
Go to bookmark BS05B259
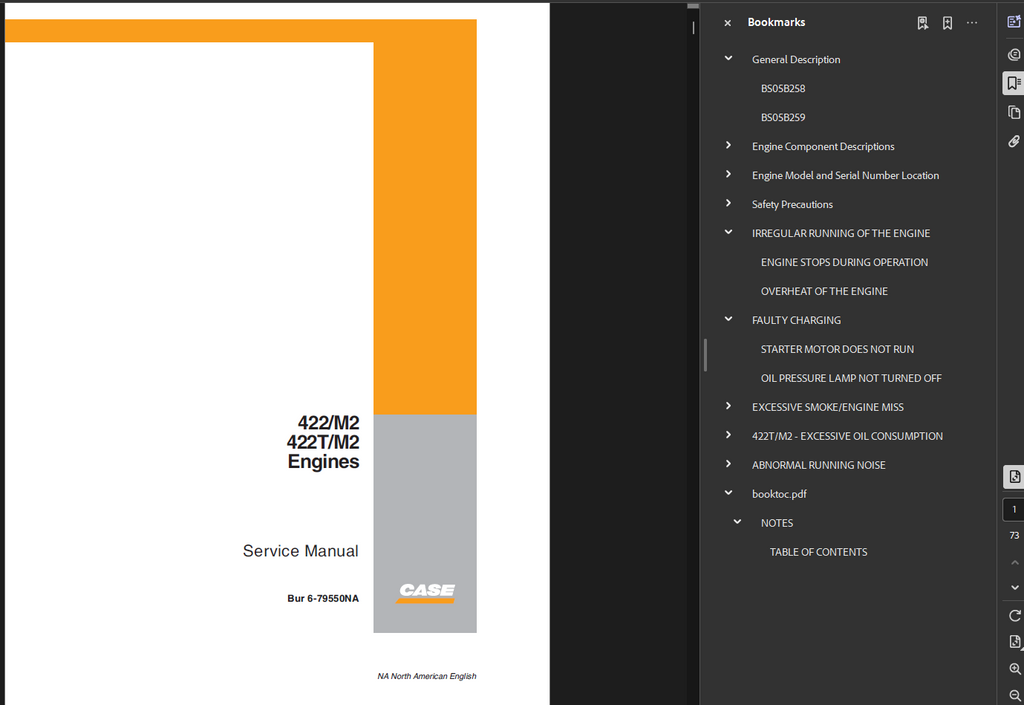pos(783,118)
